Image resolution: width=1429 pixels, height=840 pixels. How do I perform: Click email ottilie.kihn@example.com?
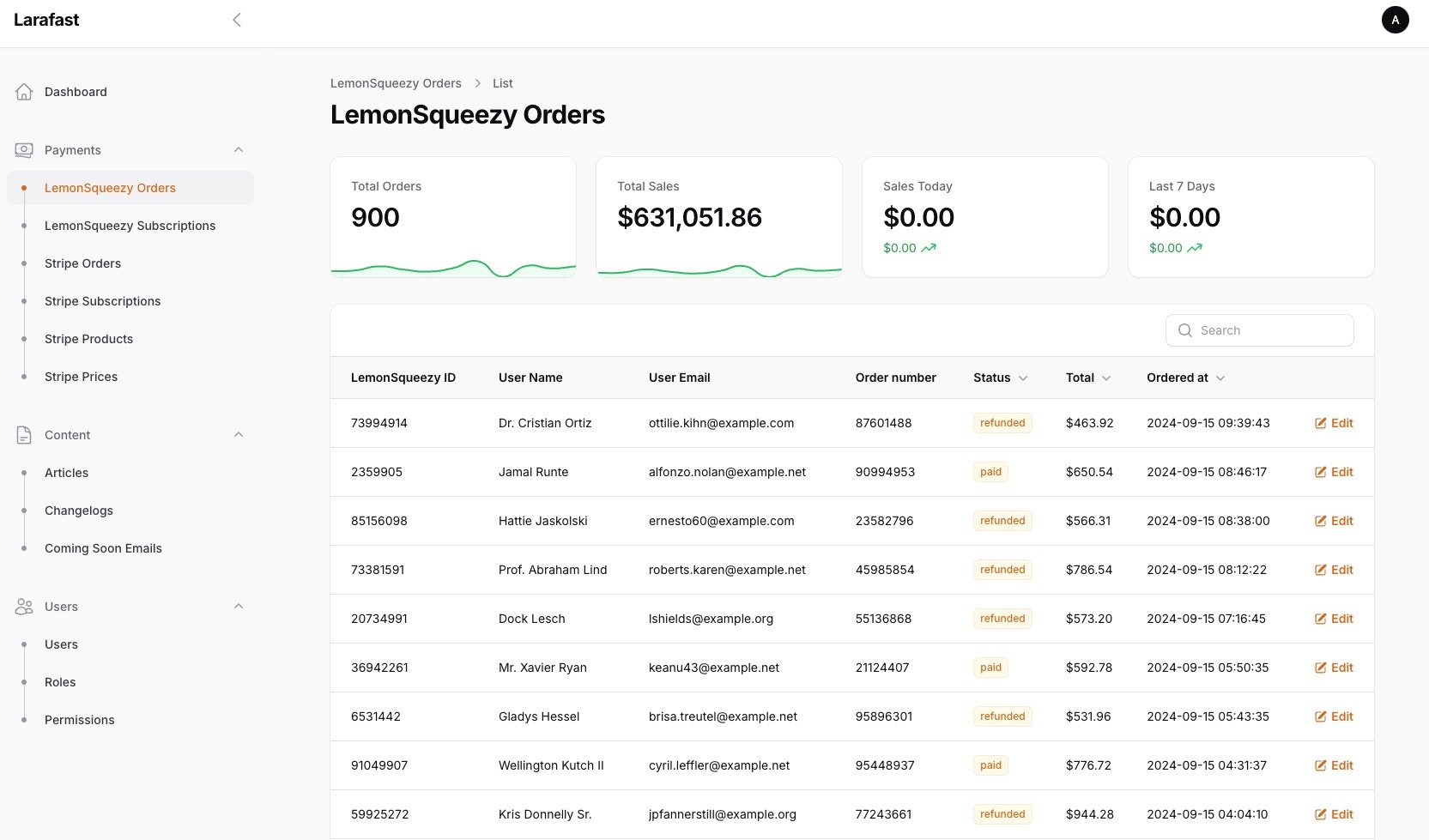tap(721, 423)
